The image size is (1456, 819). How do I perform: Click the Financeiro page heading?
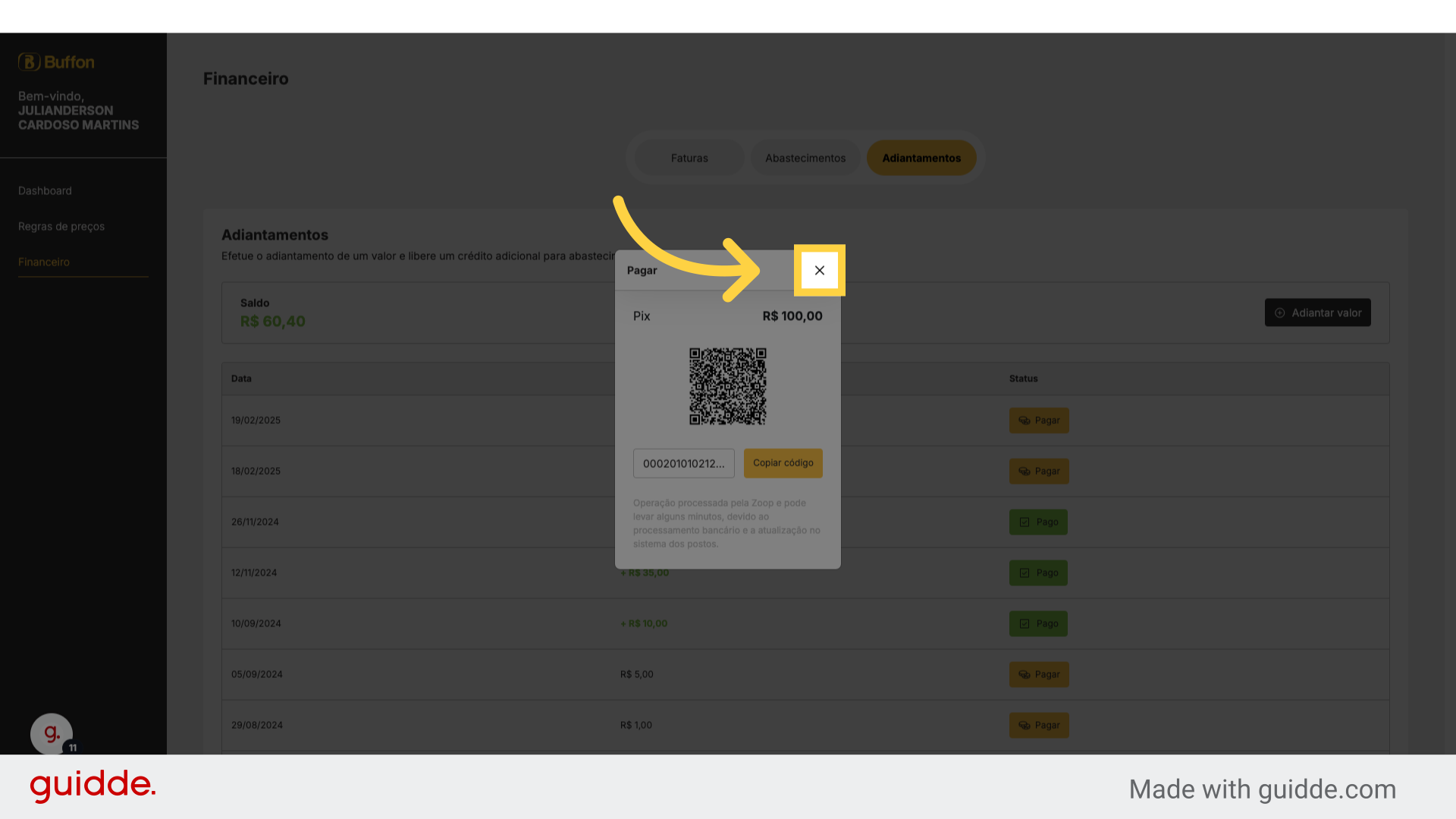246,79
